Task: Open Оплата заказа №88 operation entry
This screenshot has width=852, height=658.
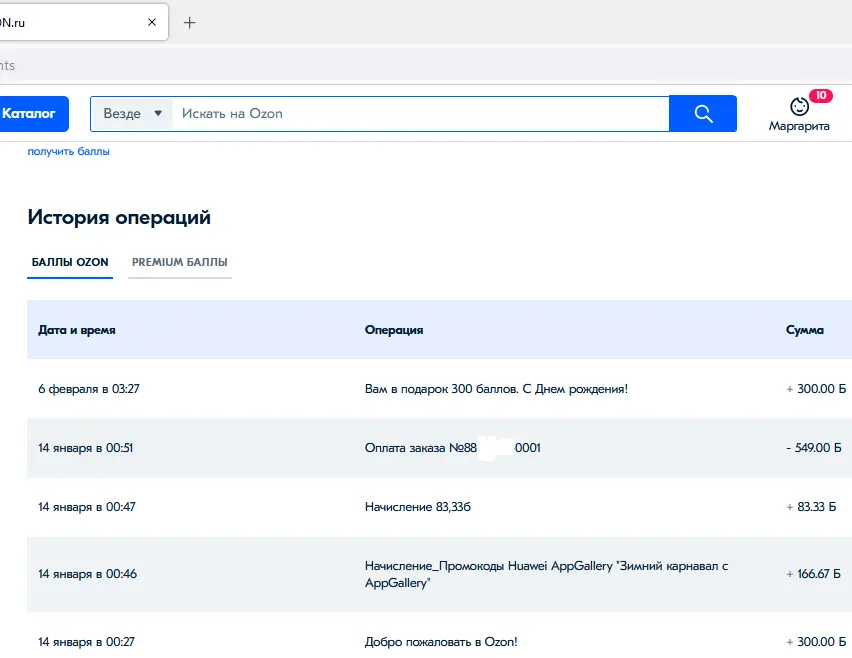Action: coord(453,448)
